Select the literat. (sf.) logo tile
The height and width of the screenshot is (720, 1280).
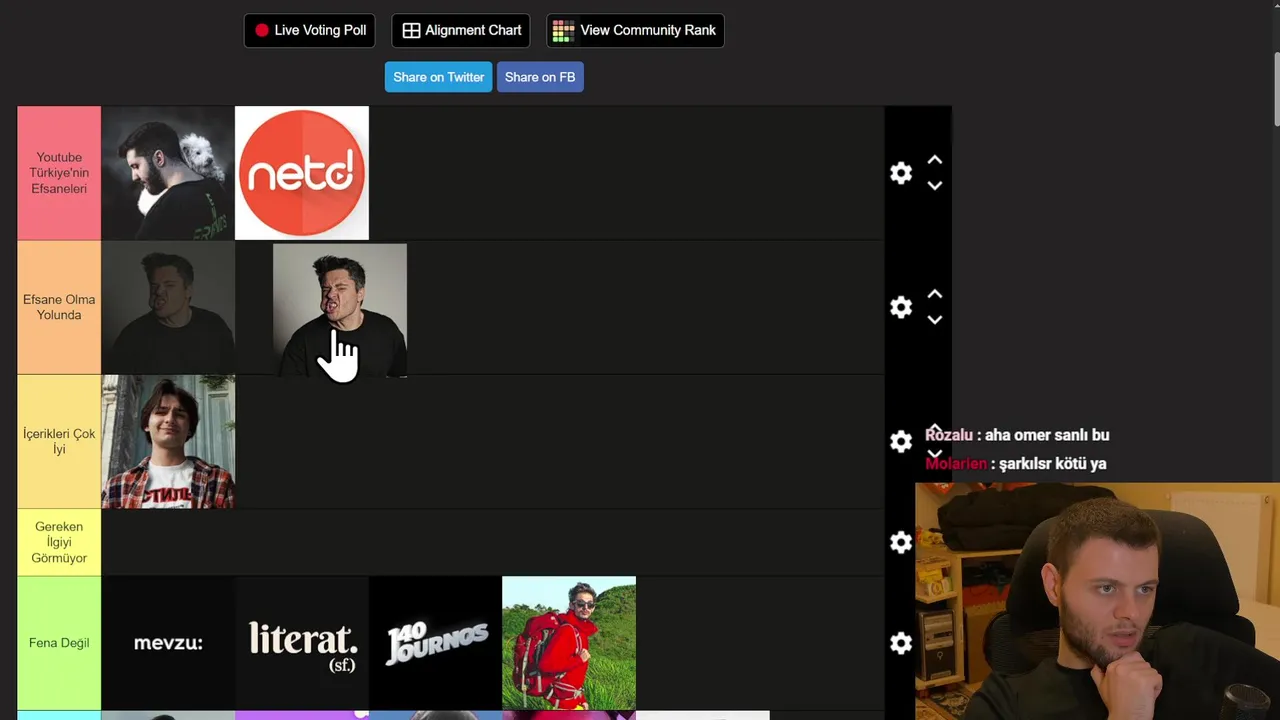302,643
